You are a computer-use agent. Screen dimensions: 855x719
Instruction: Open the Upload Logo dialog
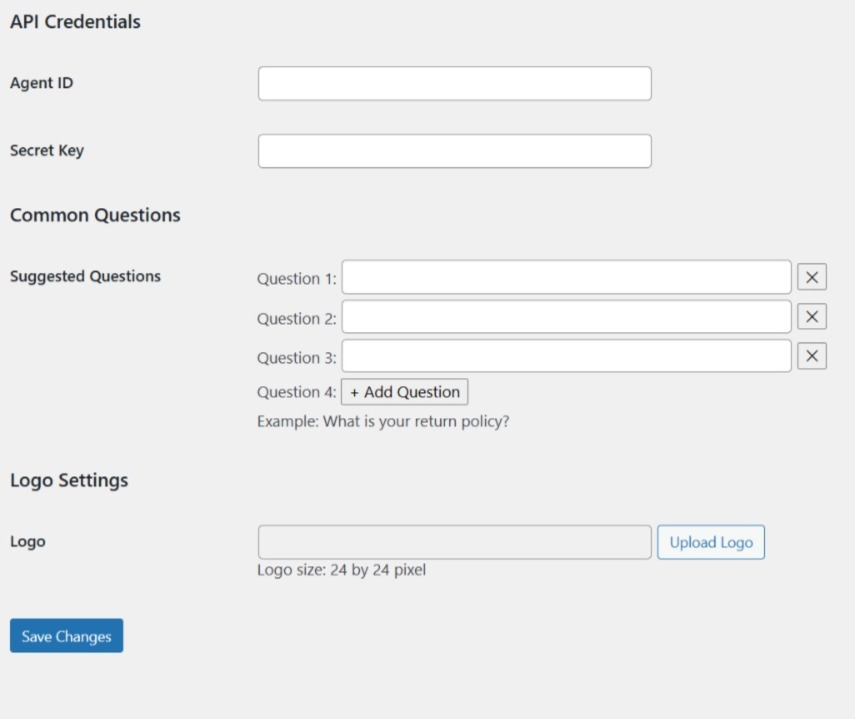(x=711, y=542)
